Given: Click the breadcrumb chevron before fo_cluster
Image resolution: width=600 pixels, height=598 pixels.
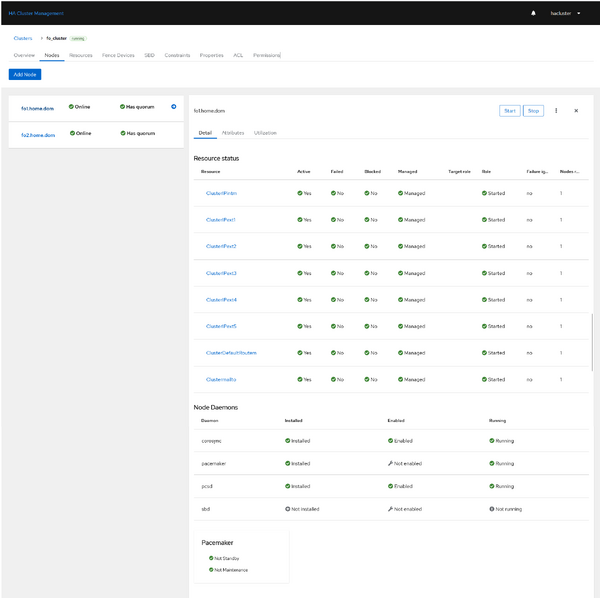Looking at the screenshot, I should click(42, 38).
